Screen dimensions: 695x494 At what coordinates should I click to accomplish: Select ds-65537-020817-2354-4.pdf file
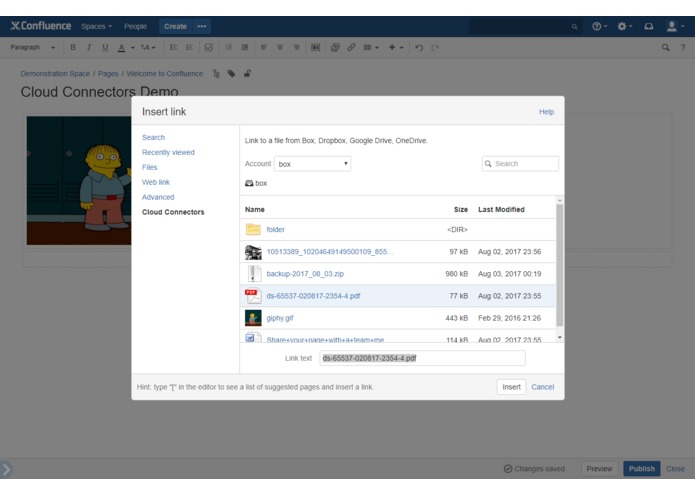pos(313,296)
